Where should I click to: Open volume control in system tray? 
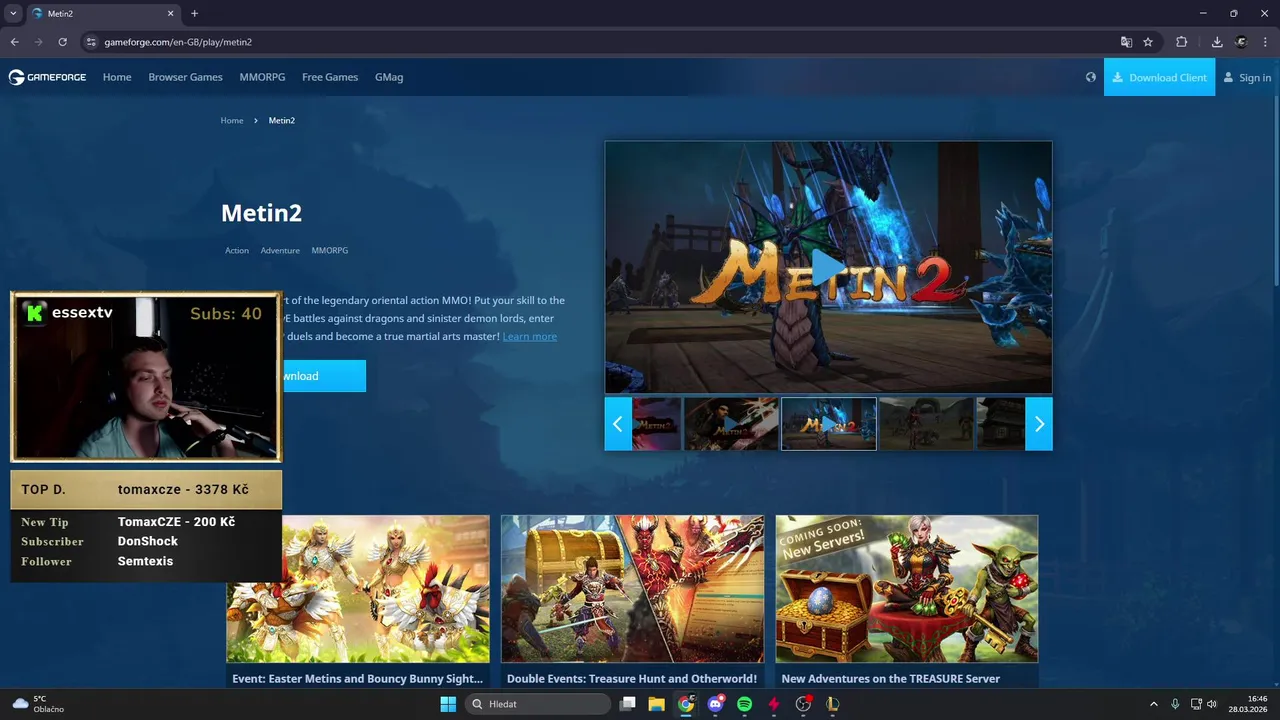pos(1211,704)
